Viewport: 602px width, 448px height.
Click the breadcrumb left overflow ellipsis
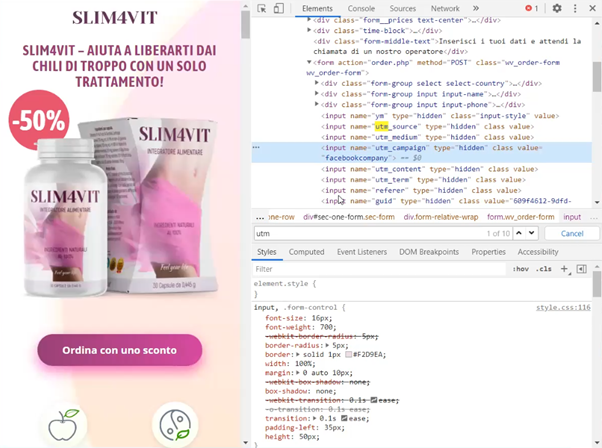pos(260,218)
